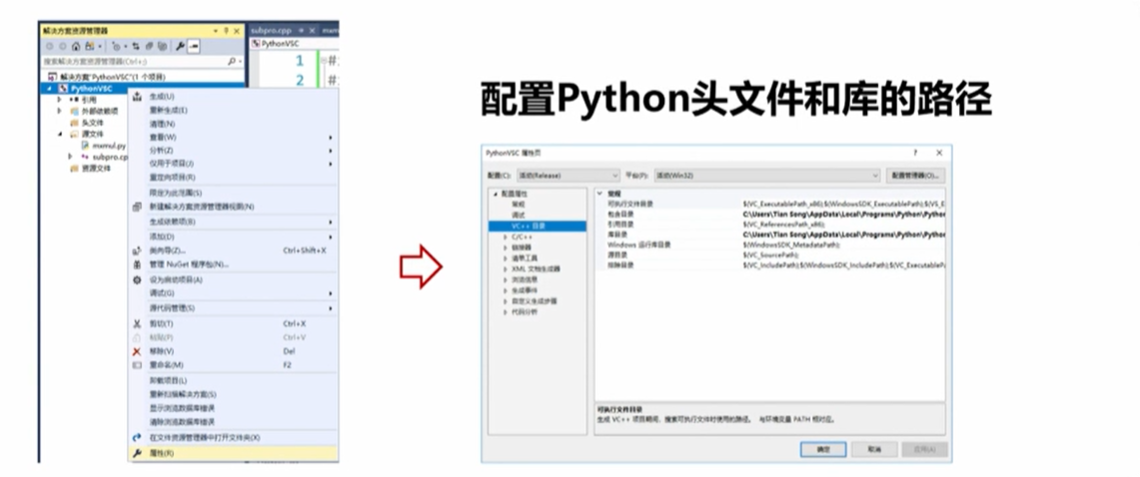Click the scissors icon for 剪切(T)
The image size is (1140, 477).
[x=137, y=324]
